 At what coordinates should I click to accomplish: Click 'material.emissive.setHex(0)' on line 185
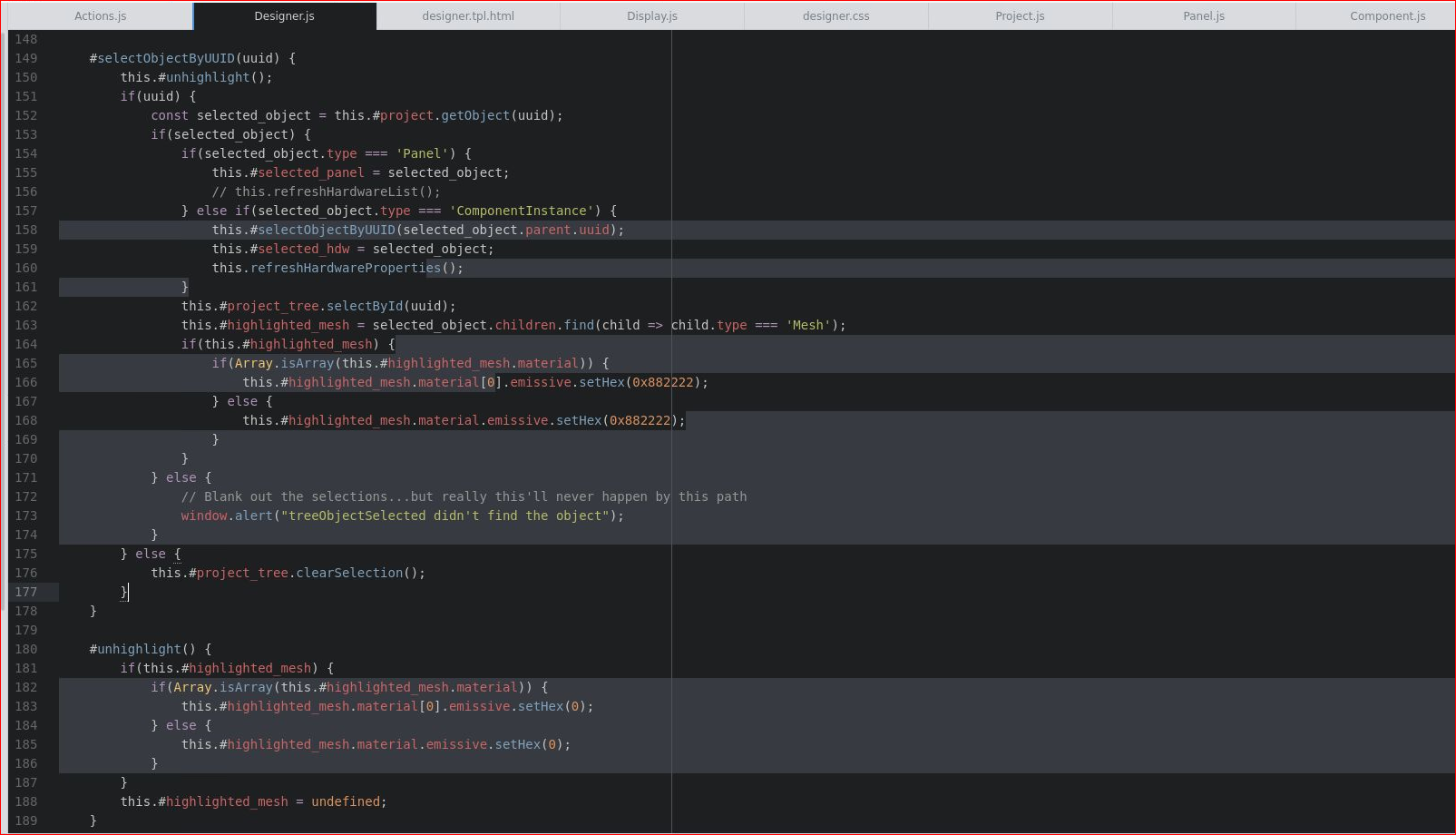(460, 744)
